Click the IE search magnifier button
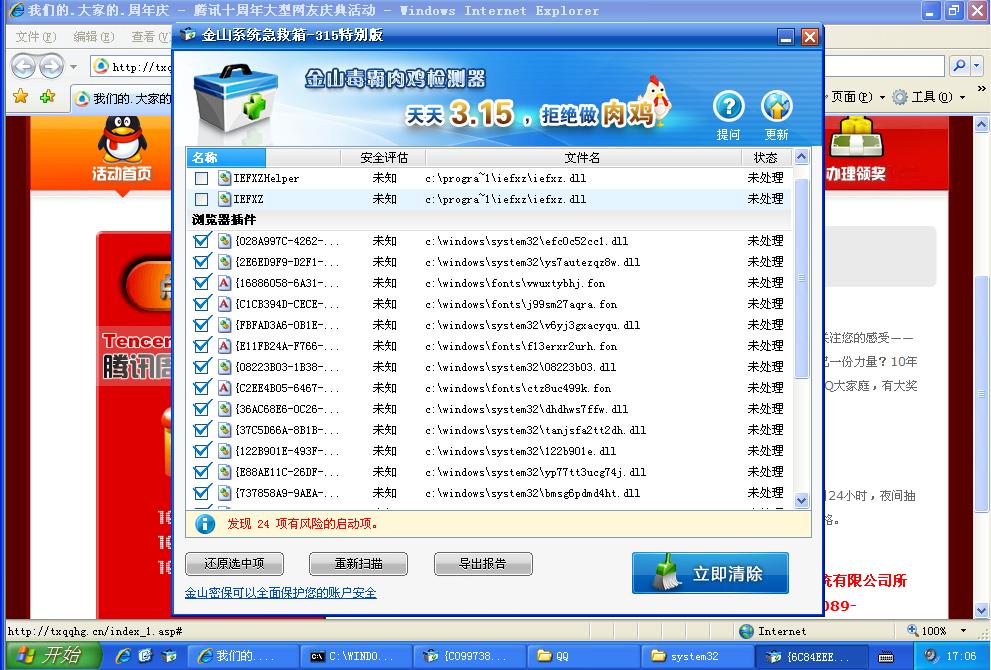Viewport: 991px width, 670px height. pyautogui.click(x=959, y=65)
